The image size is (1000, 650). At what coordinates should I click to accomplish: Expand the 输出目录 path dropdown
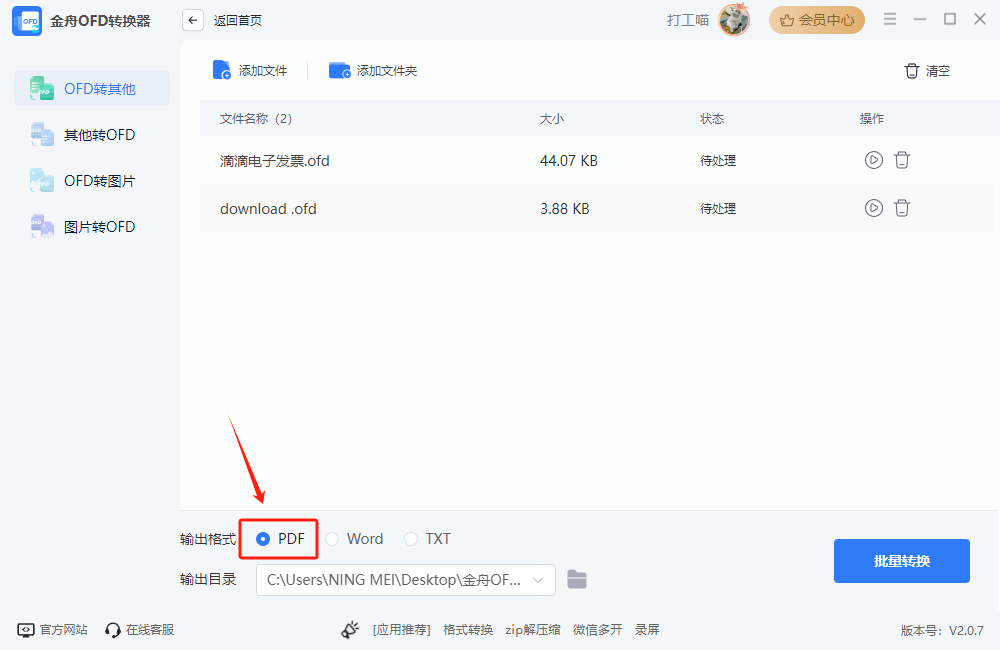pyautogui.click(x=541, y=579)
